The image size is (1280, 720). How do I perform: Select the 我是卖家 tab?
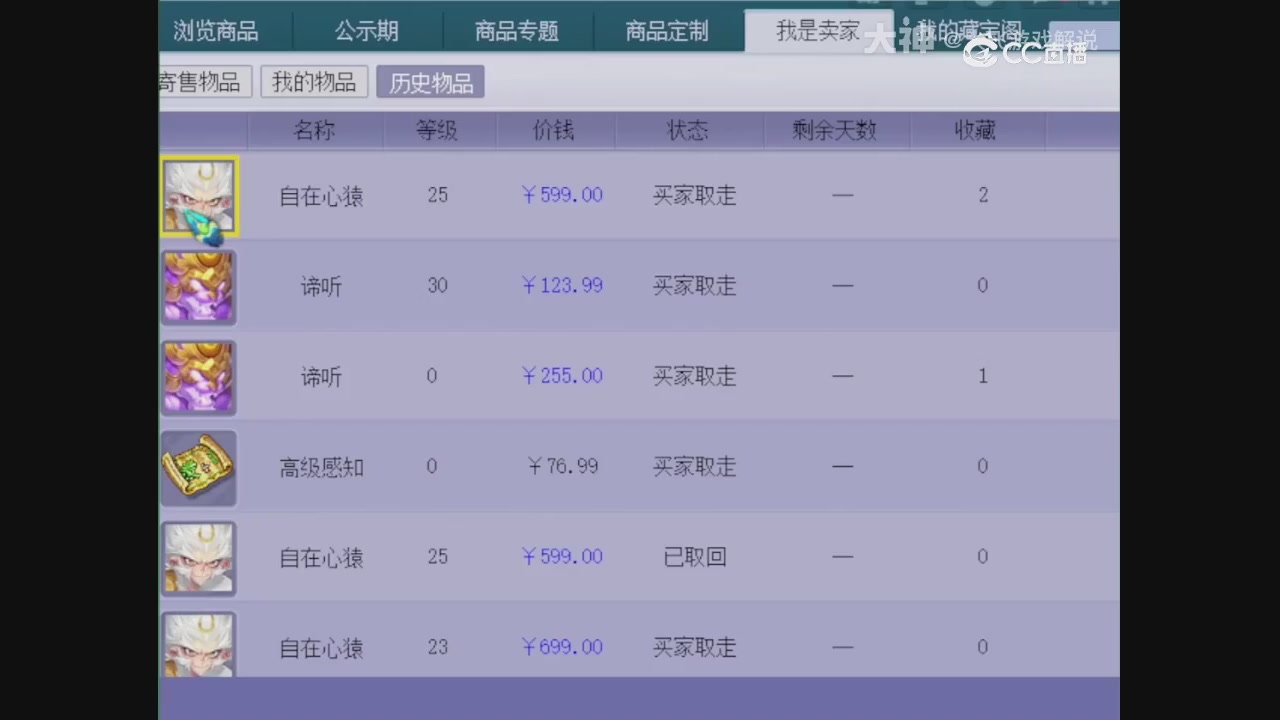[x=818, y=30]
